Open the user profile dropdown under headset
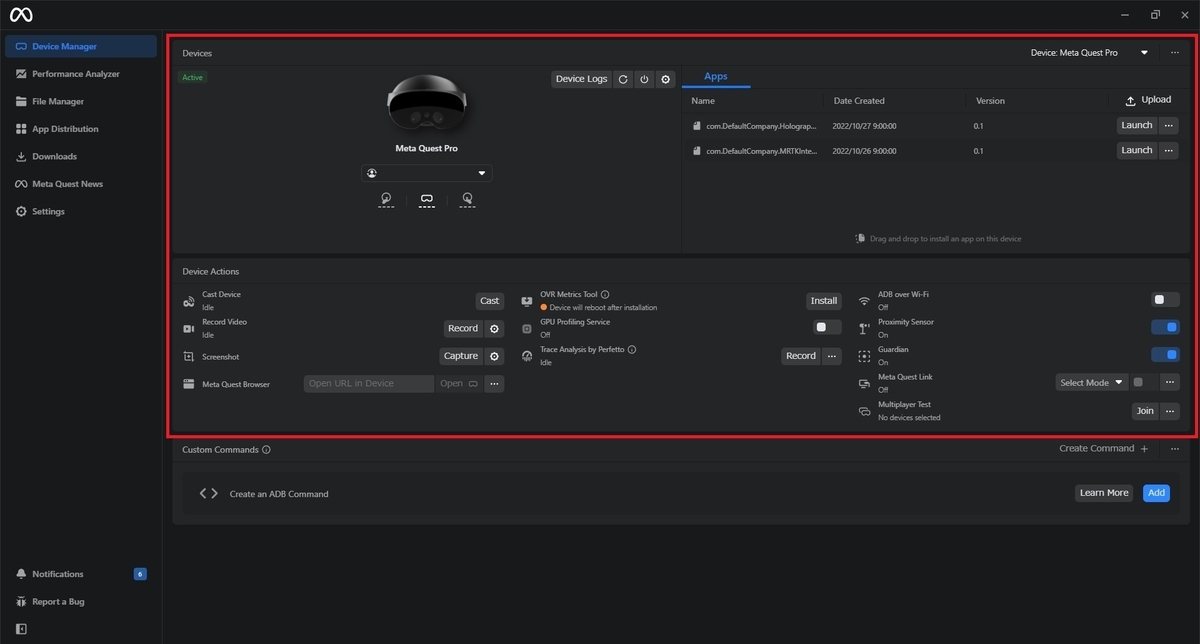 427,173
